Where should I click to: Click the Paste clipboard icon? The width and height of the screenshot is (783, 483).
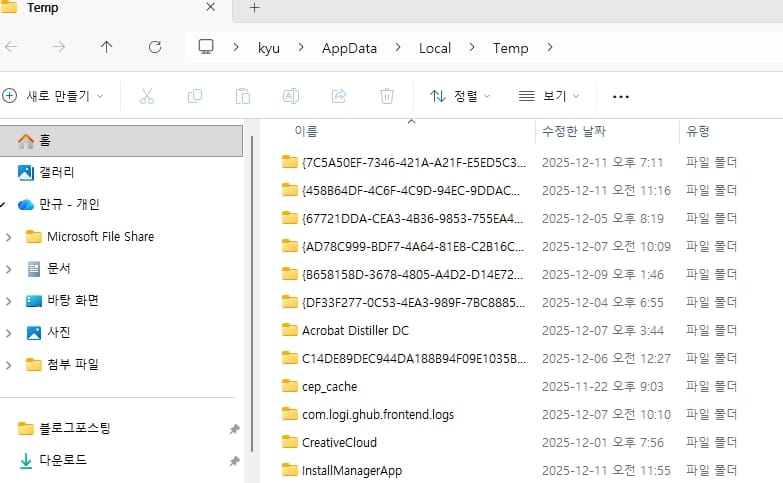[242, 96]
